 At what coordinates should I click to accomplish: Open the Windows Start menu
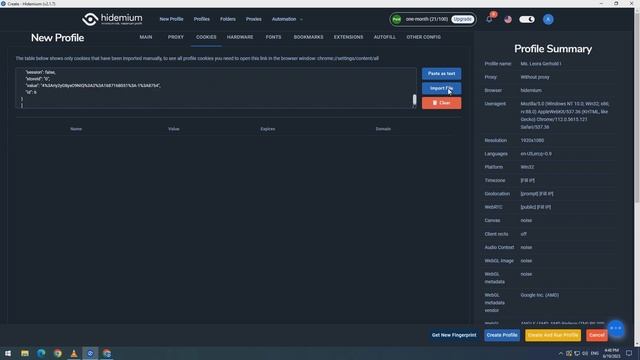click(x=8, y=353)
